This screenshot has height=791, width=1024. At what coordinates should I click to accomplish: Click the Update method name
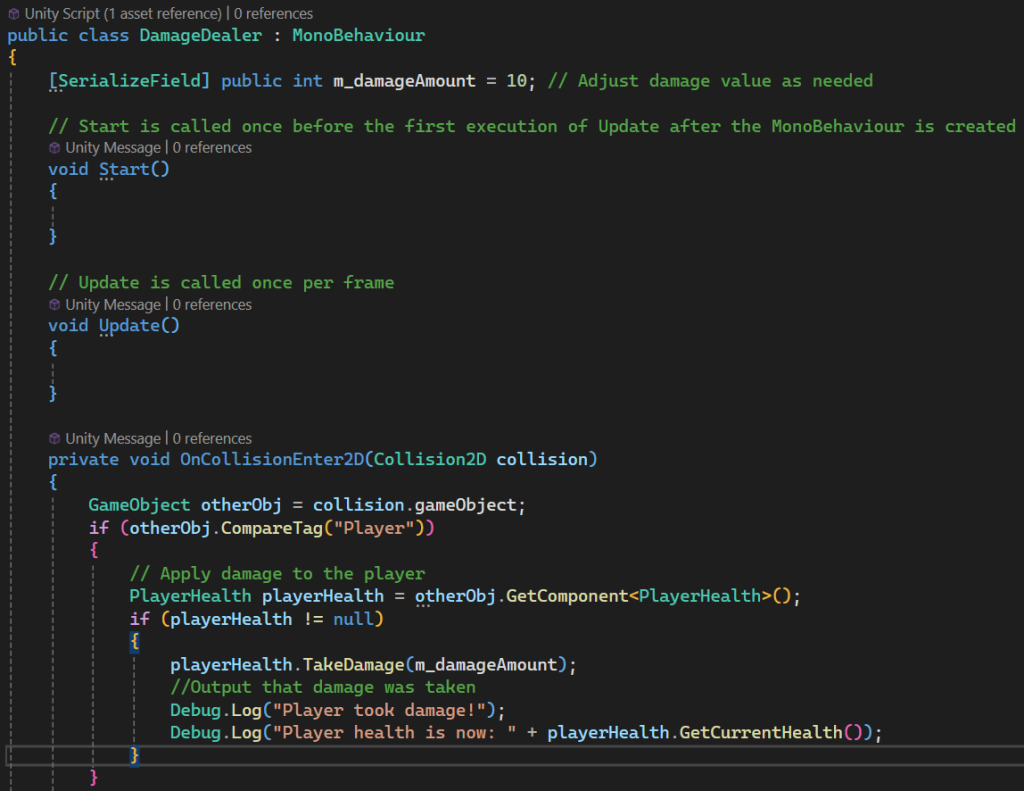[x=129, y=325]
